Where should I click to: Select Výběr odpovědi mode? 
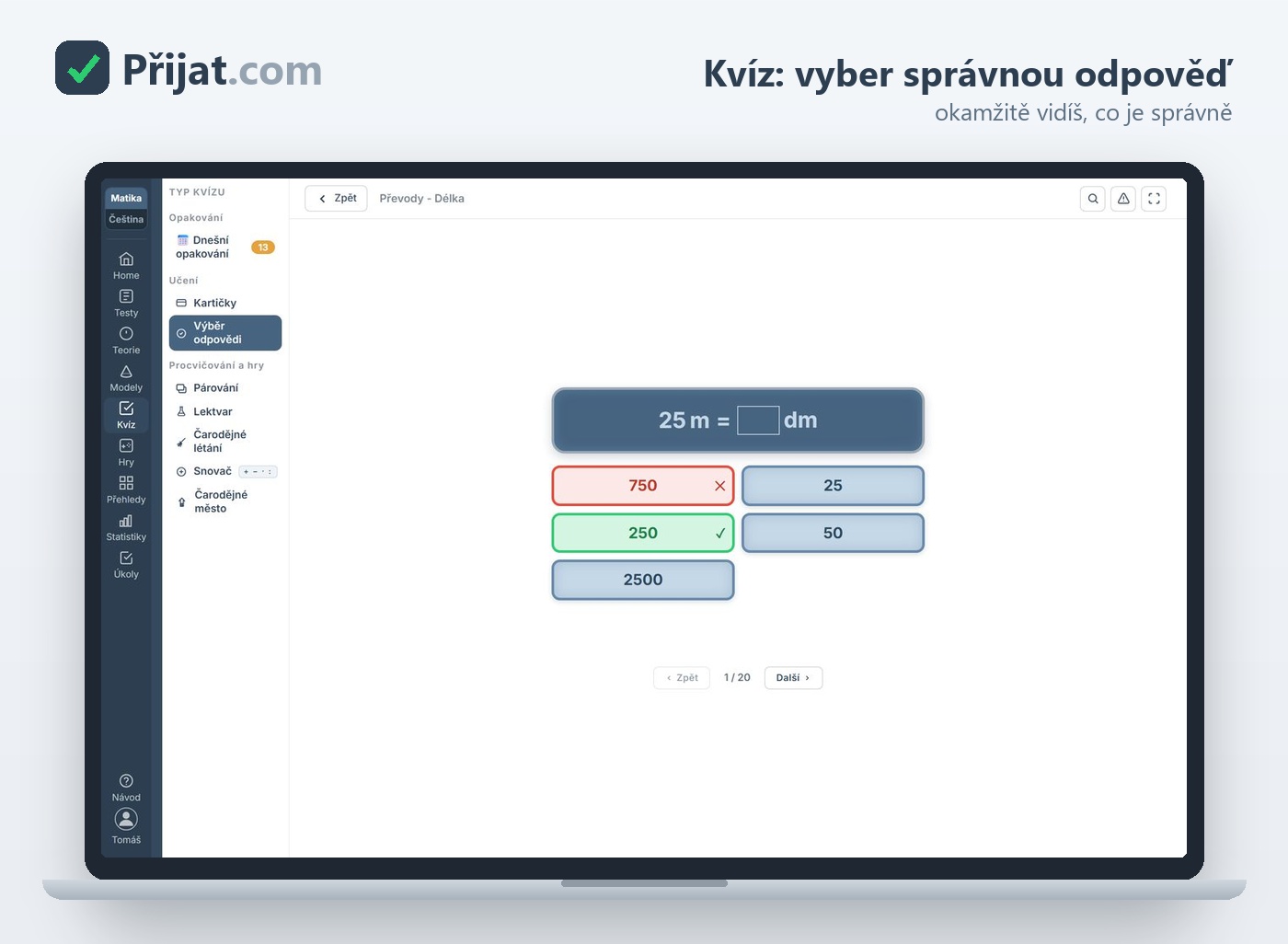click(225, 333)
